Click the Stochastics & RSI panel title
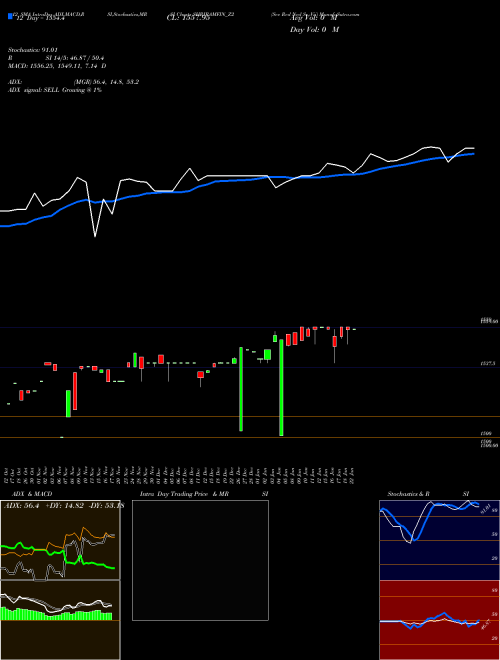Image resolution: width=500 pixels, height=660 pixels. (x=428, y=494)
